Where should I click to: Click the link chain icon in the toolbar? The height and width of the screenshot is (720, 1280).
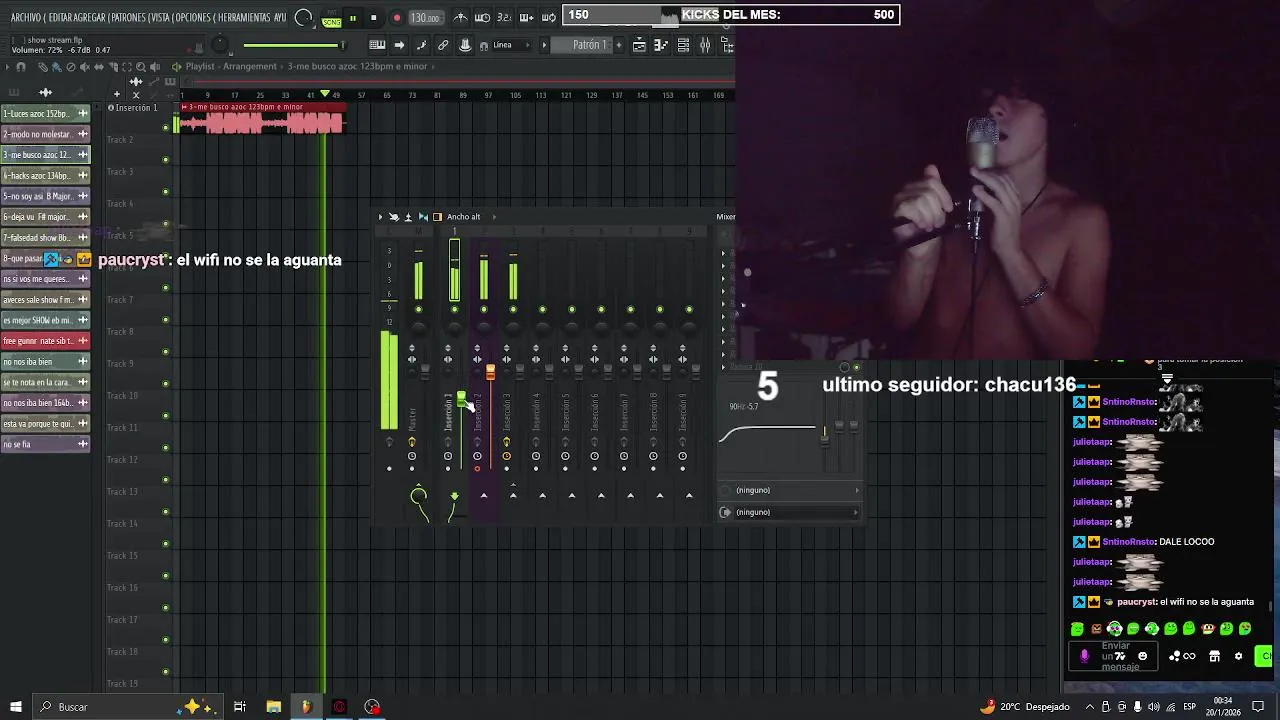(x=443, y=45)
